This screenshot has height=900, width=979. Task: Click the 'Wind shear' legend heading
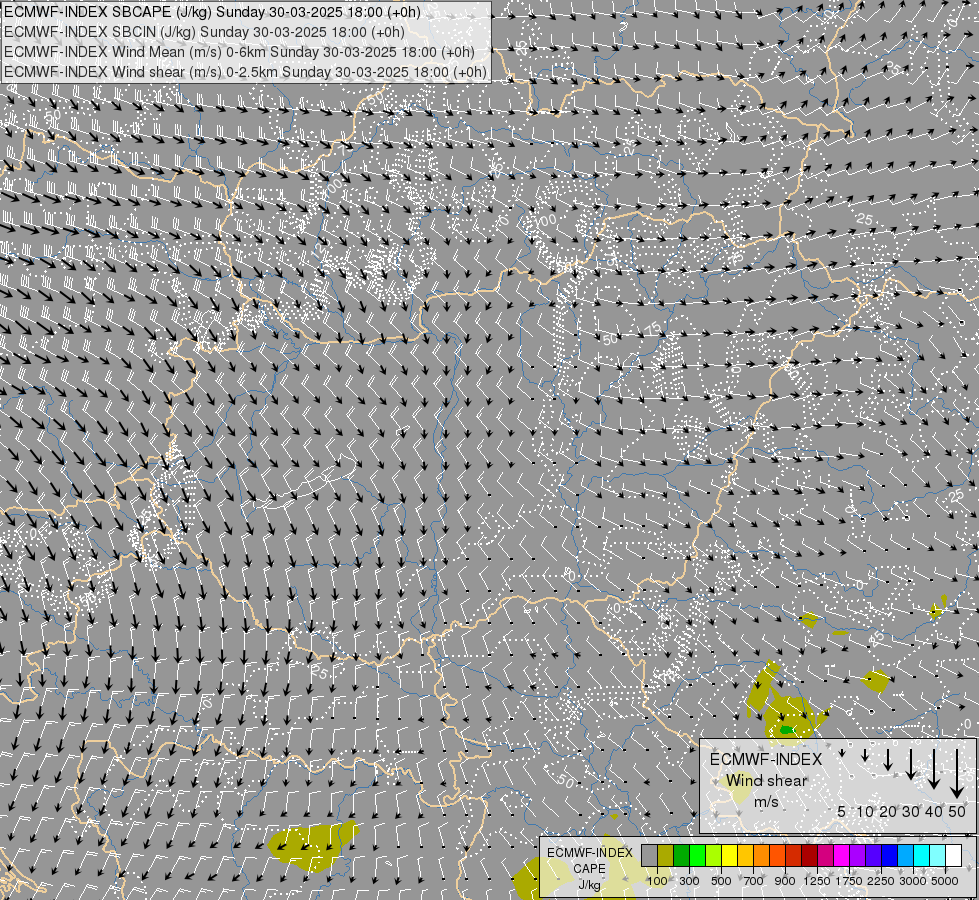pyautogui.click(x=767, y=781)
